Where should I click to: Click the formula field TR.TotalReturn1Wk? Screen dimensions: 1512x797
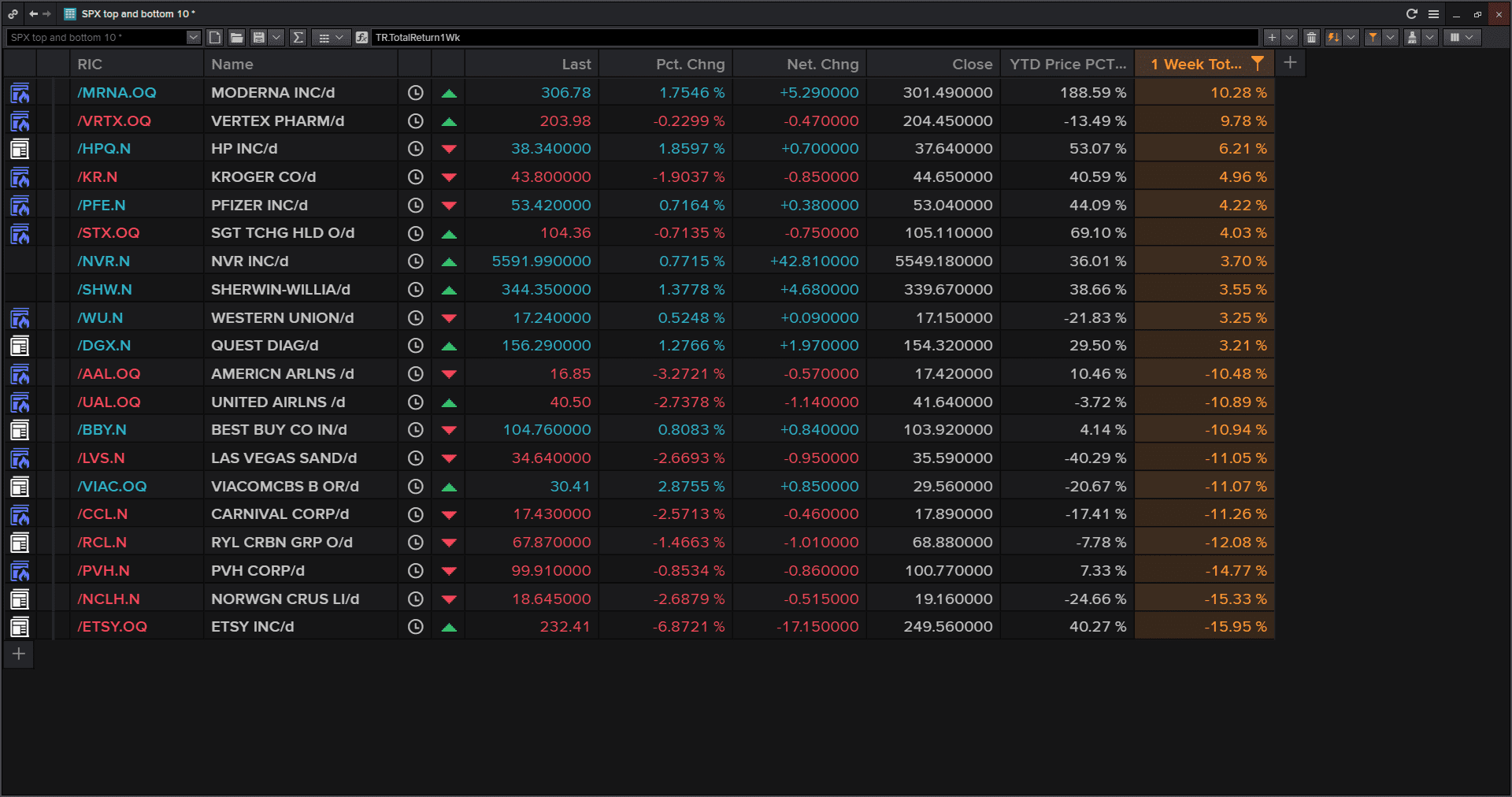[814, 37]
